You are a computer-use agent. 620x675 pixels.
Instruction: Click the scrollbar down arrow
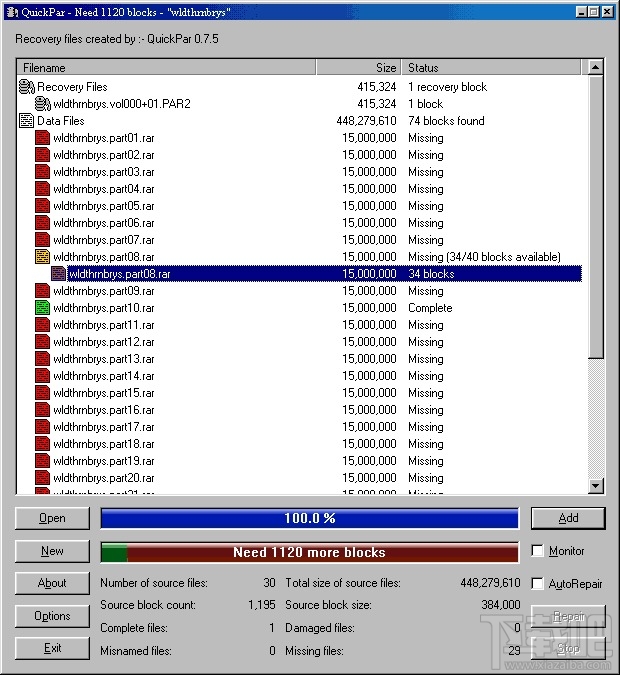point(596,486)
